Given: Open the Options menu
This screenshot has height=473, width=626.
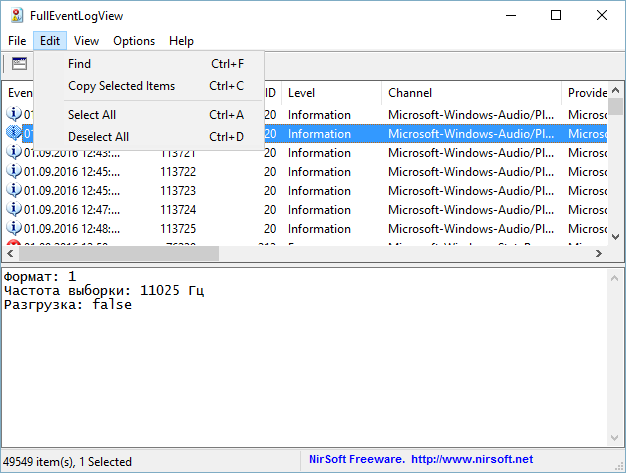Looking at the screenshot, I should pos(134,41).
